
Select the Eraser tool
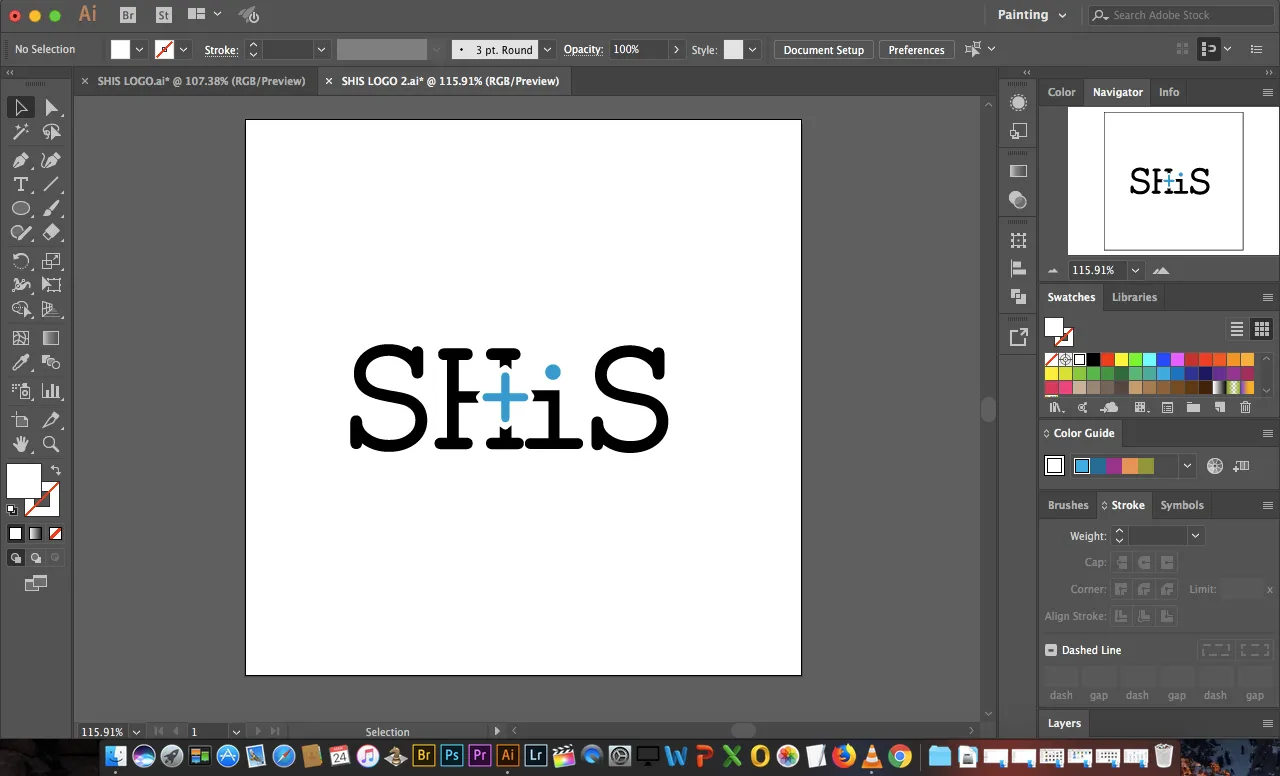pos(52,233)
